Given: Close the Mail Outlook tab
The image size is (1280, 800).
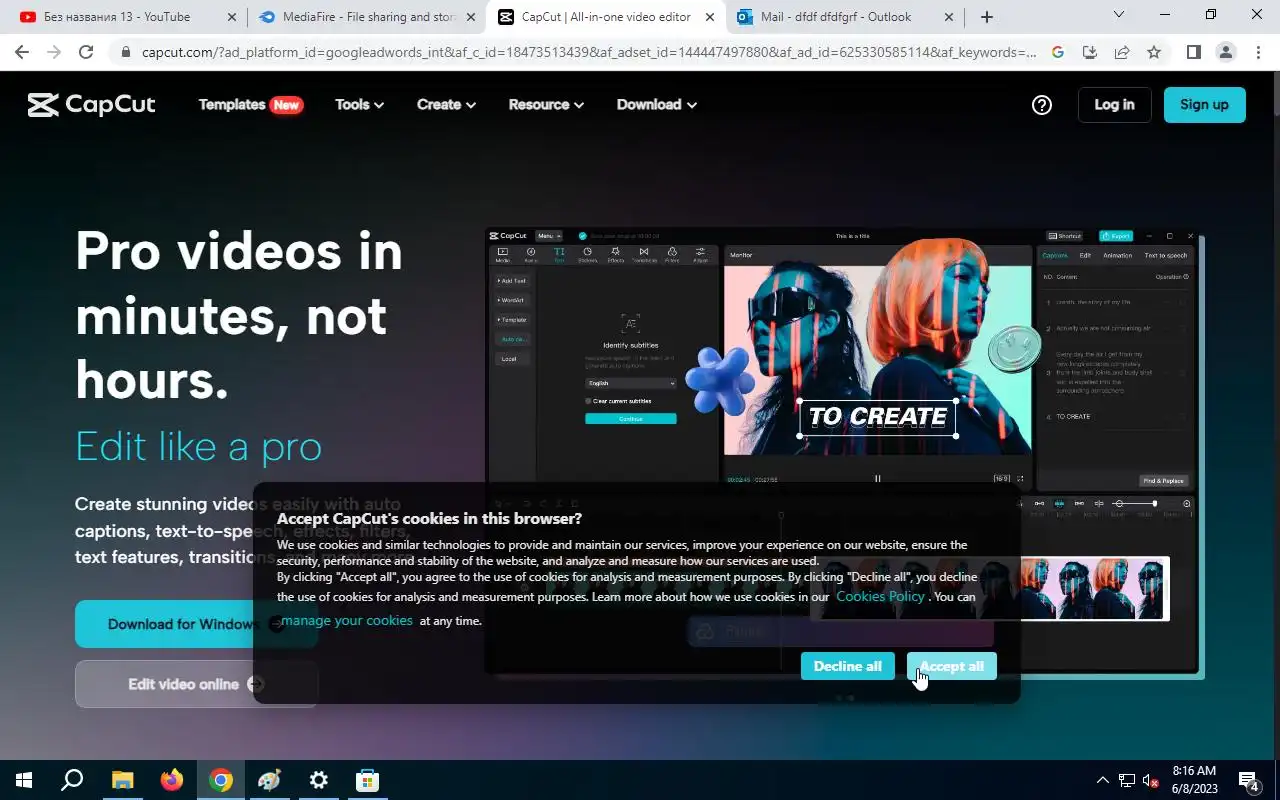Looking at the screenshot, I should 950,17.
